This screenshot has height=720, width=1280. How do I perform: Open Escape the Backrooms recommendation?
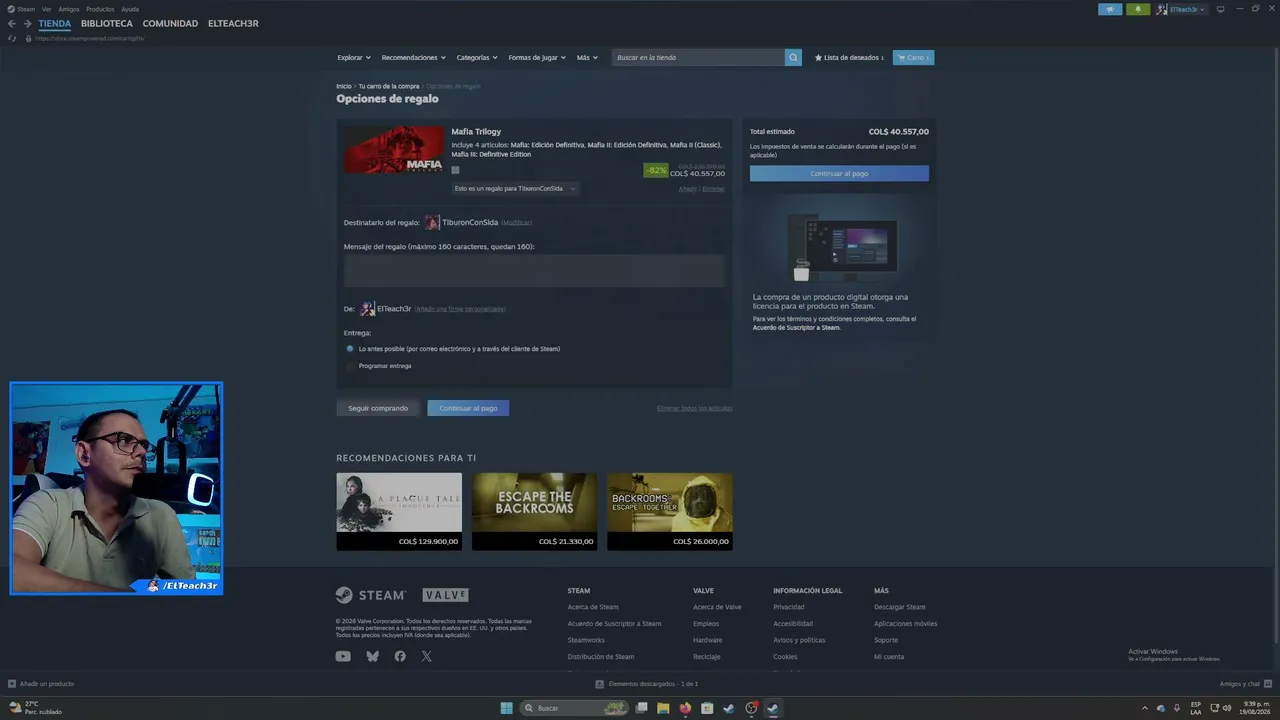point(534,511)
